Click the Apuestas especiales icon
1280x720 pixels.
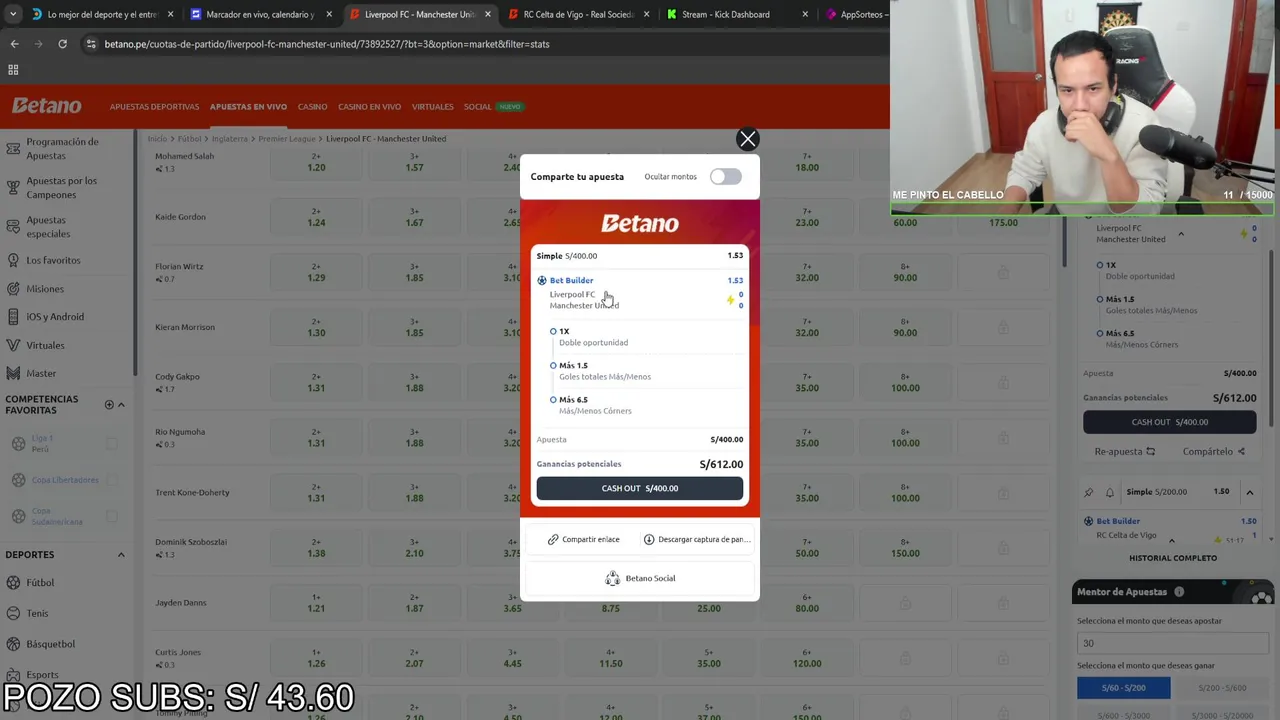pos(13,226)
